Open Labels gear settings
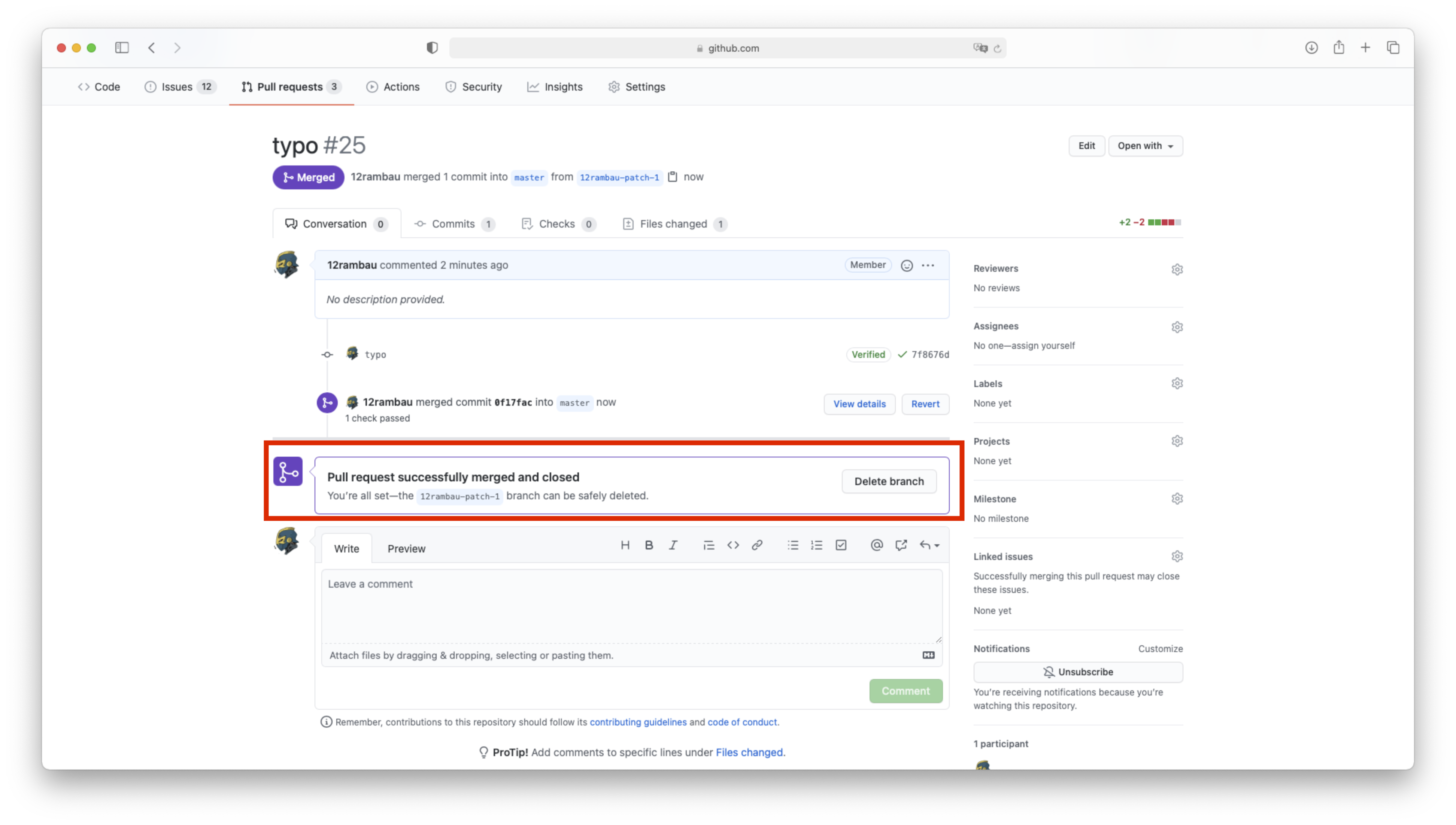 (1177, 384)
